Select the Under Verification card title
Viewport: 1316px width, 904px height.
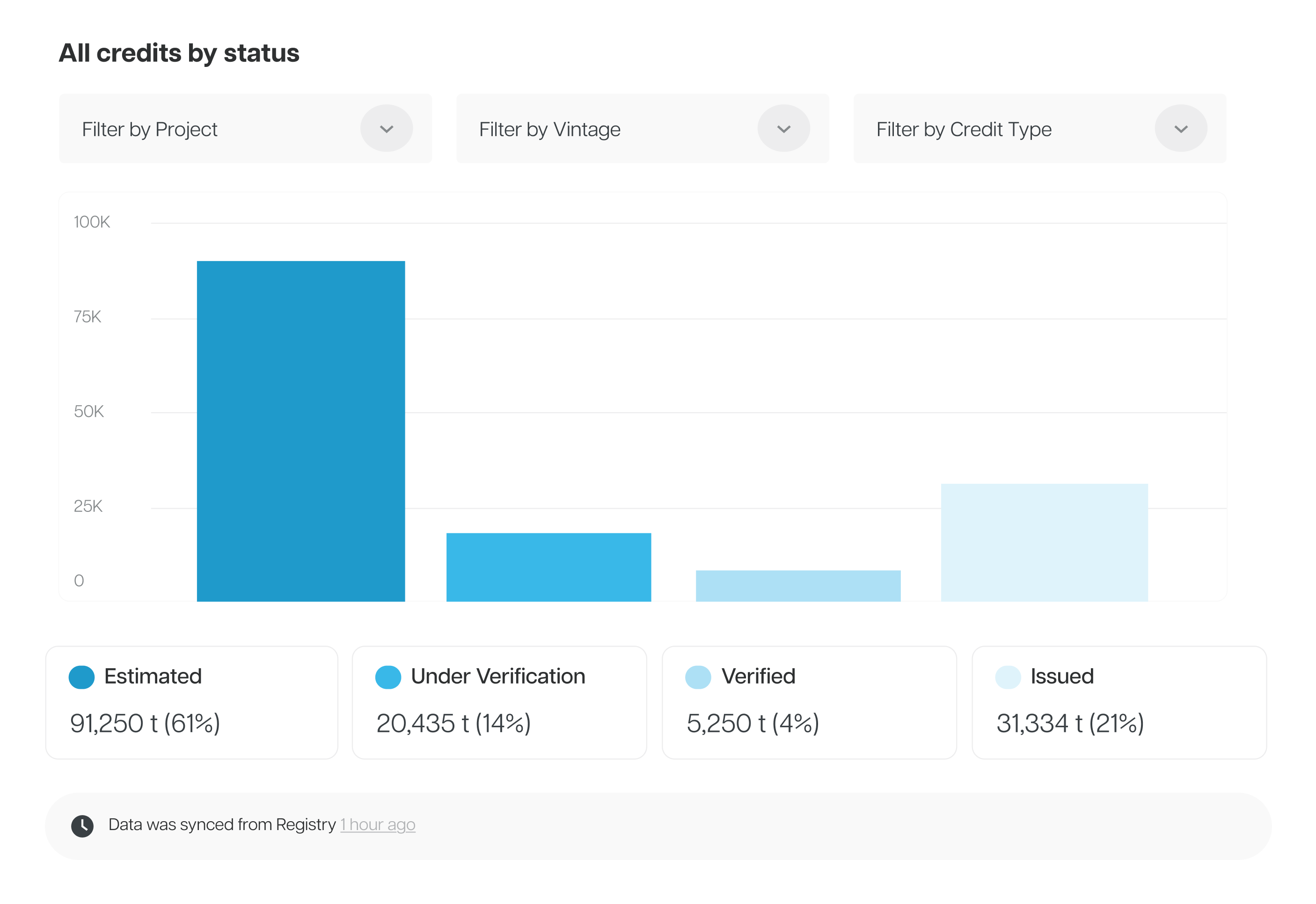click(x=498, y=676)
